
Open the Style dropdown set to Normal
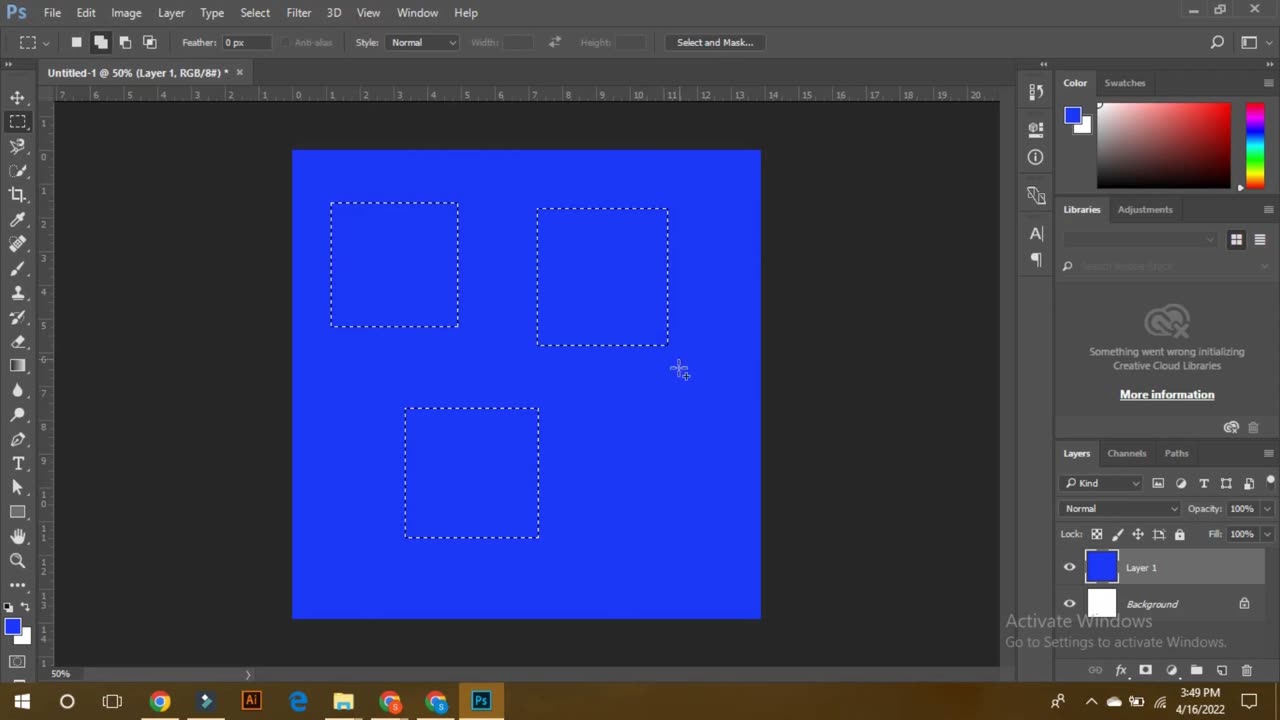pyautogui.click(x=423, y=42)
